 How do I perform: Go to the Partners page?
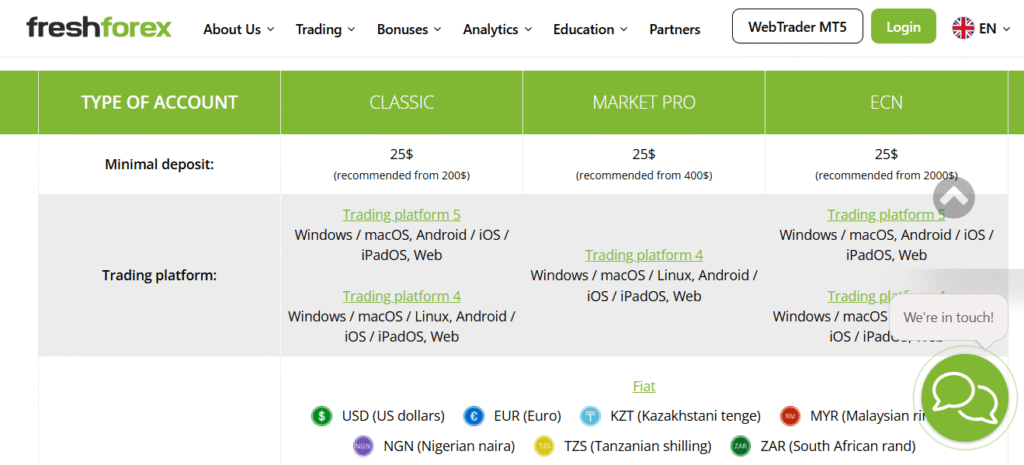(x=675, y=29)
